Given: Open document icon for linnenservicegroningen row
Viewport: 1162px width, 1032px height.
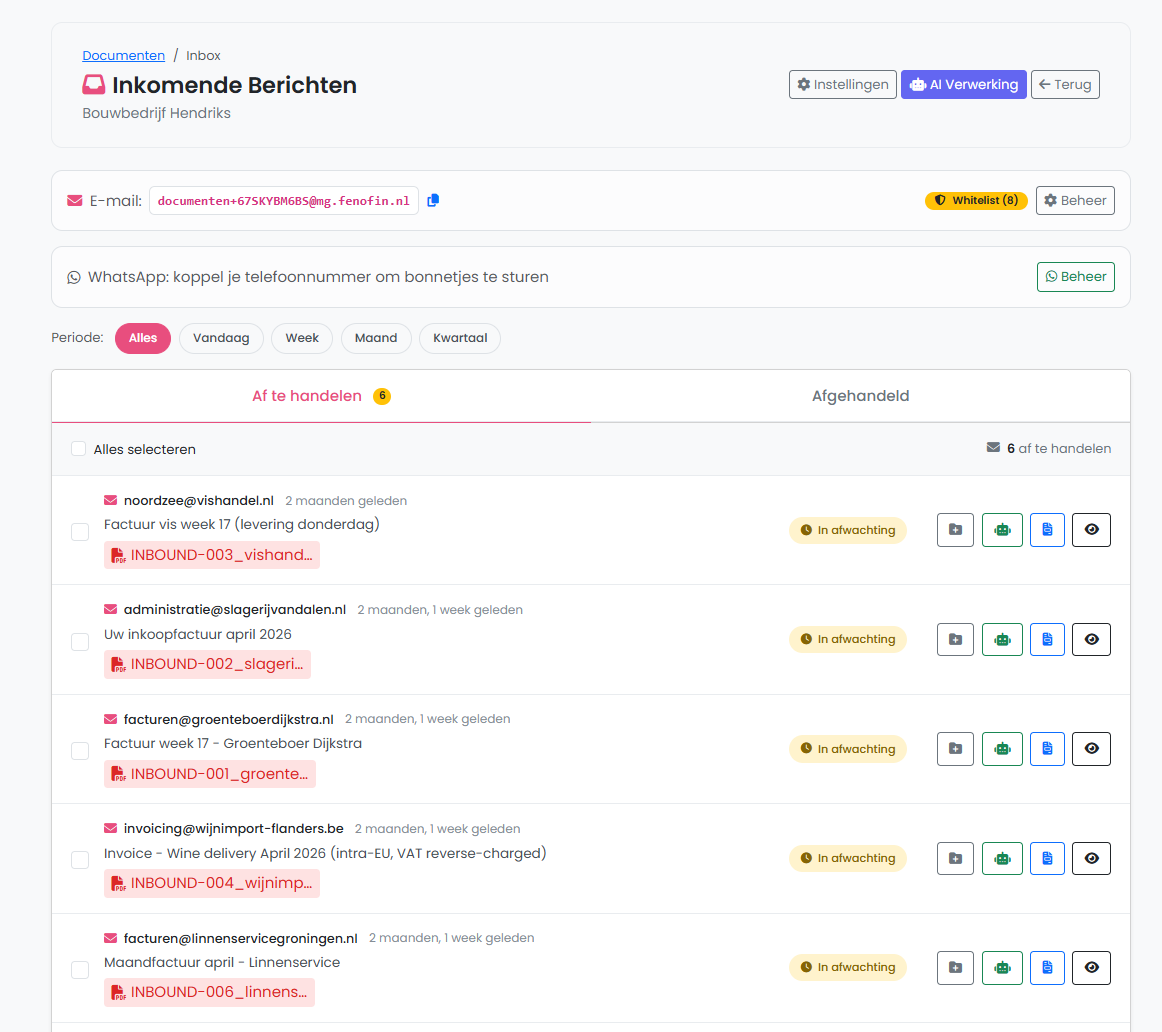Looking at the screenshot, I should [x=1047, y=968].
